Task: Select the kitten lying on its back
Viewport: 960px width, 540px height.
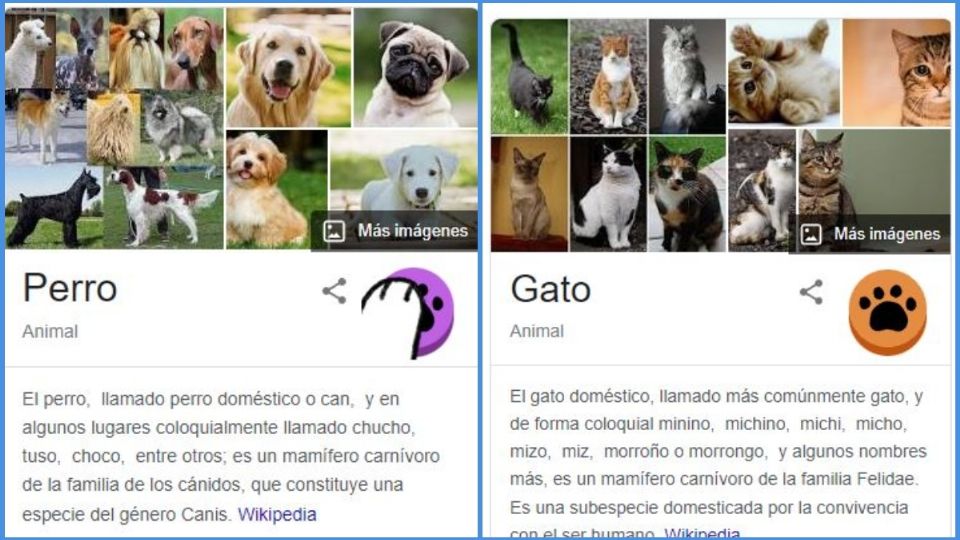Action: point(784,72)
